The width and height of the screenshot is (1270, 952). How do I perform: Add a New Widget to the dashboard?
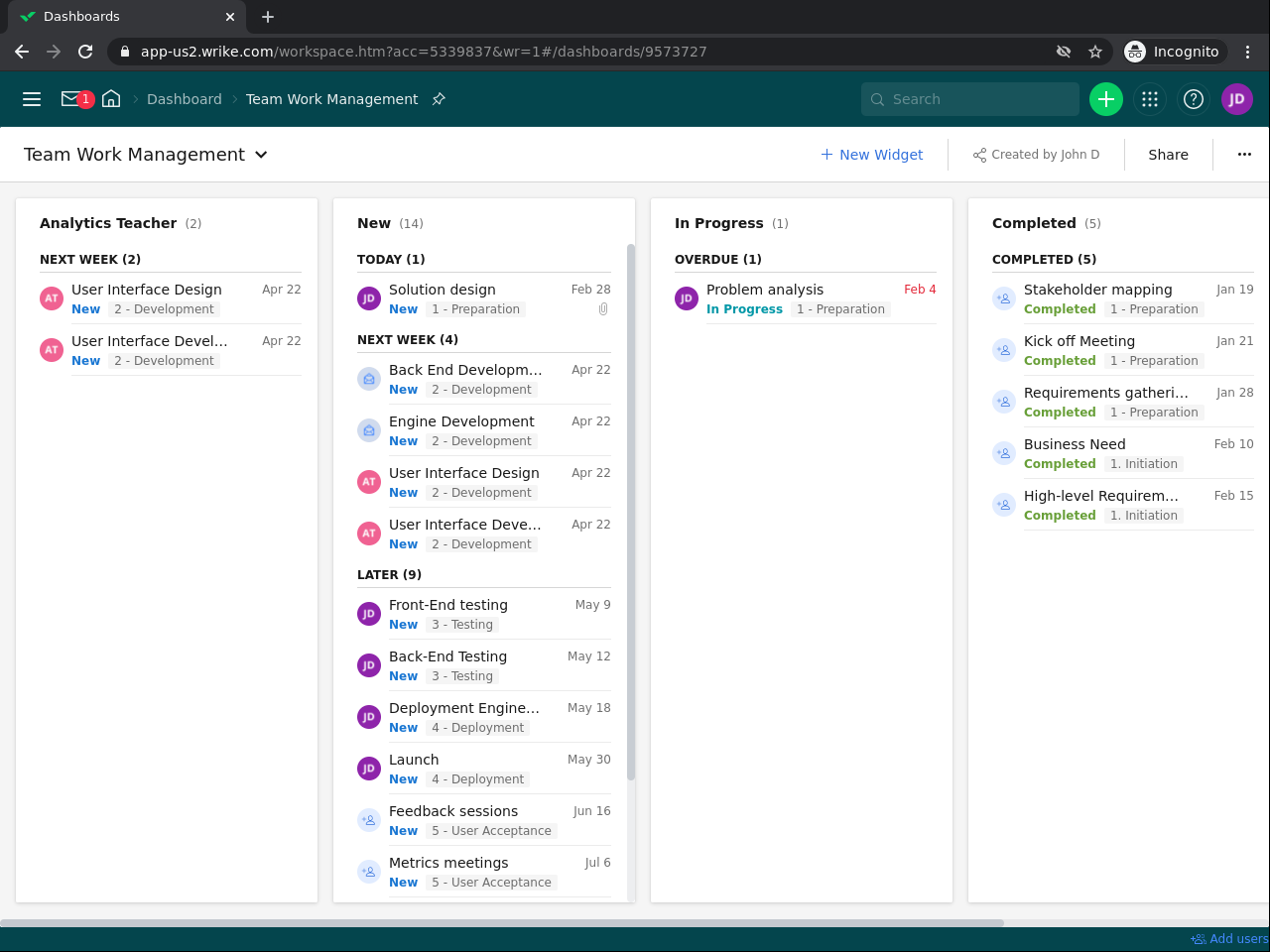tap(871, 155)
